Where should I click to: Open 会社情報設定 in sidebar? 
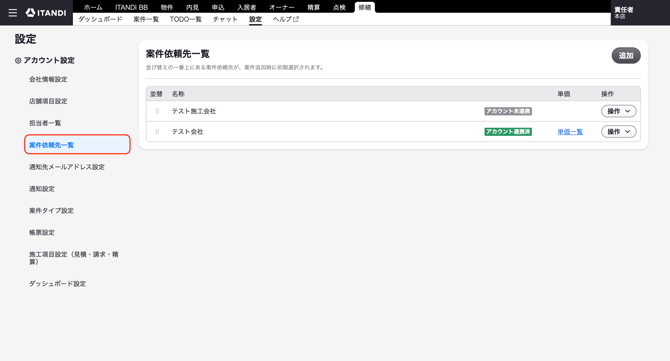tap(48, 79)
